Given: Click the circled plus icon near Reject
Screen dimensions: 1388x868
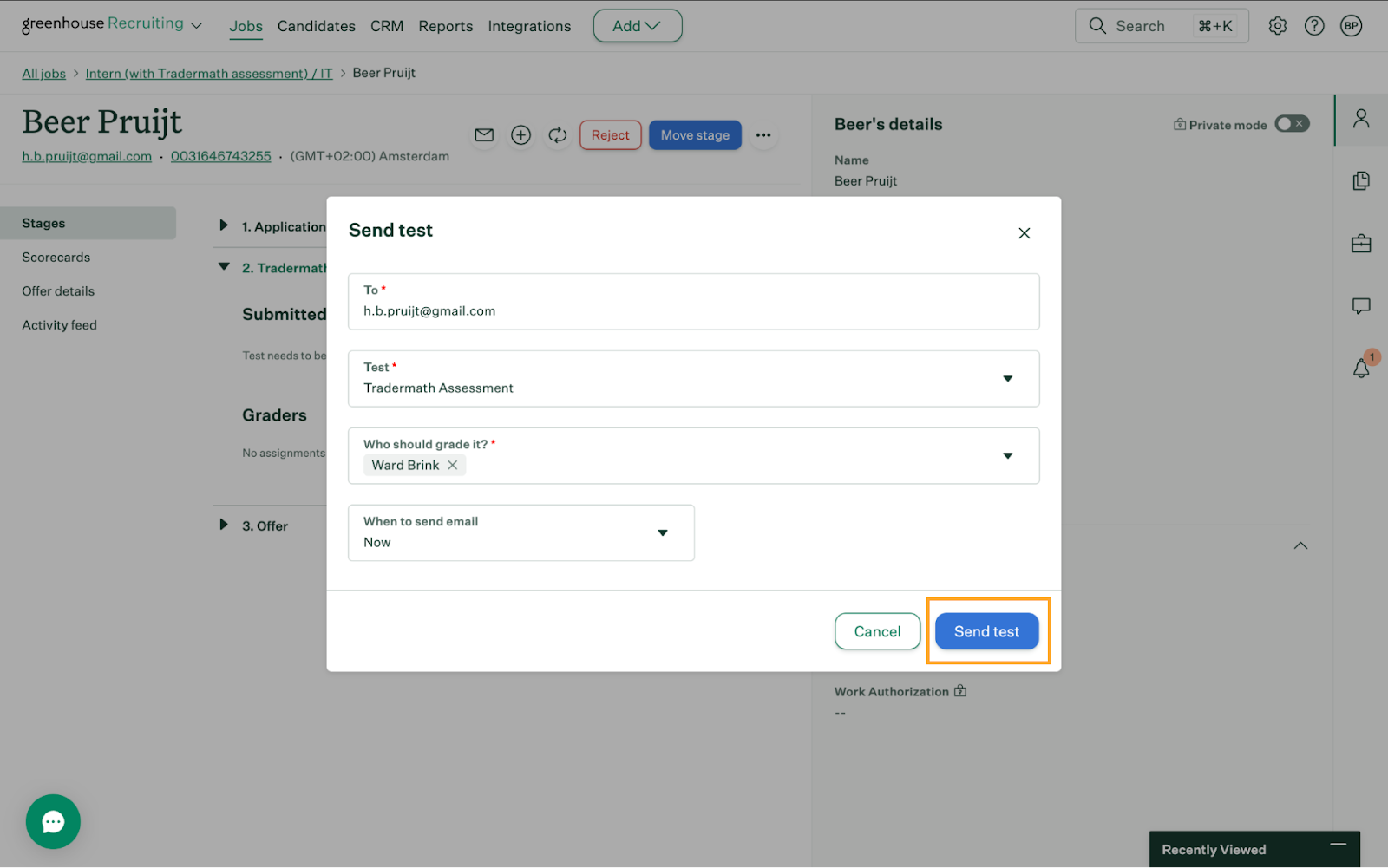Looking at the screenshot, I should pyautogui.click(x=520, y=135).
